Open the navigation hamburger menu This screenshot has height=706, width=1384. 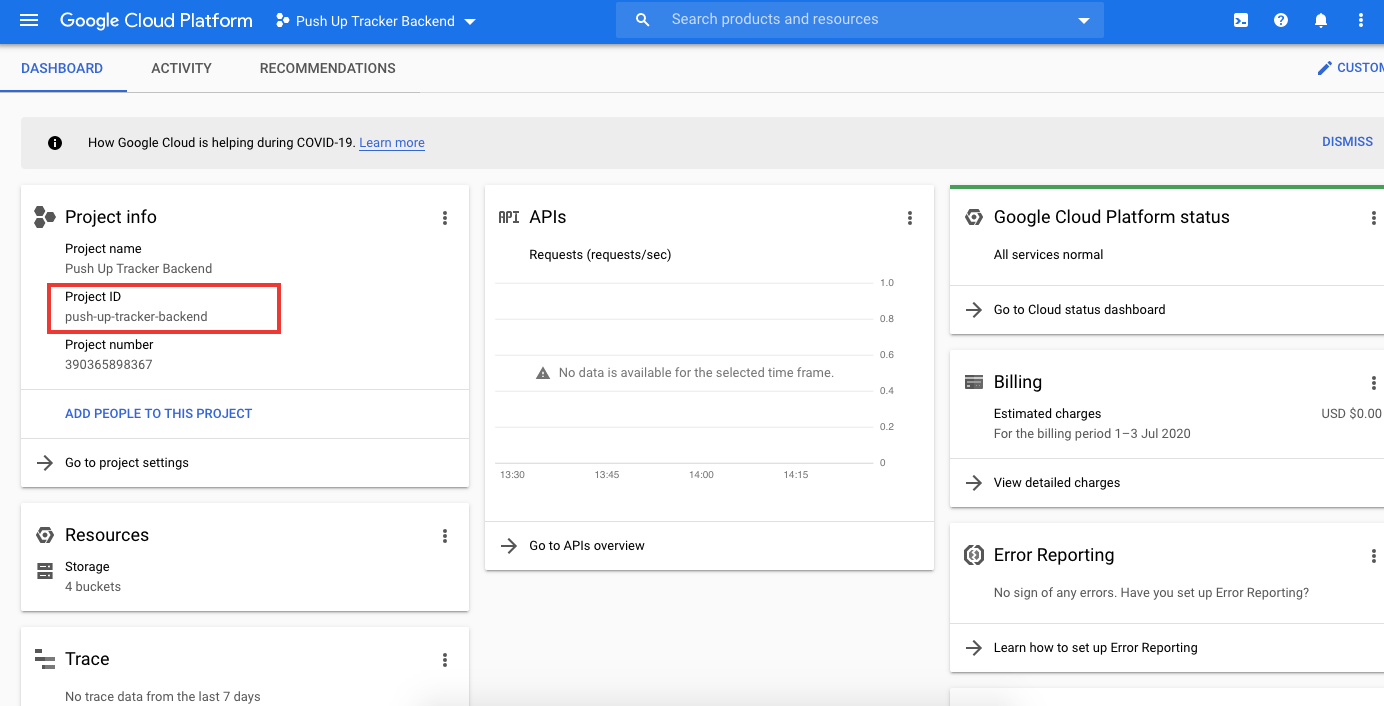pyautogui.click(x=28, y=20)
